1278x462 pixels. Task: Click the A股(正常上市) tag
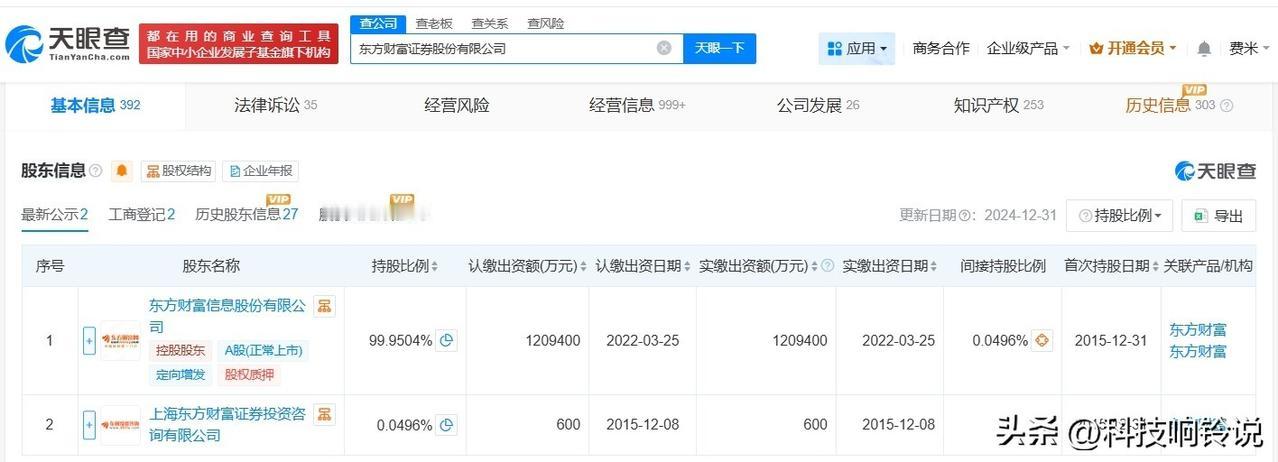pos(262,350)
